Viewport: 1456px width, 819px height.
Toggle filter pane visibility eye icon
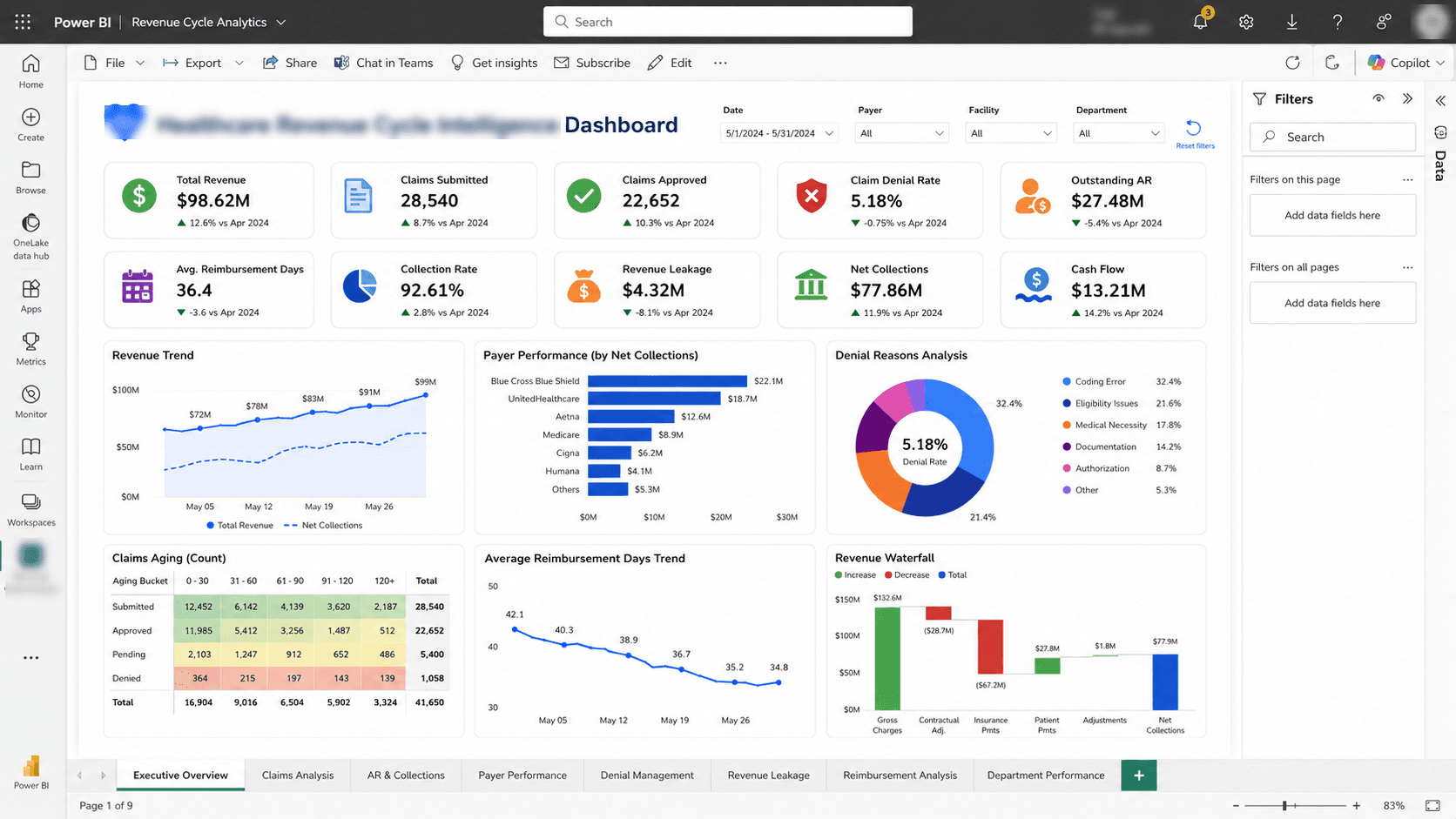tap(1378, 98)
